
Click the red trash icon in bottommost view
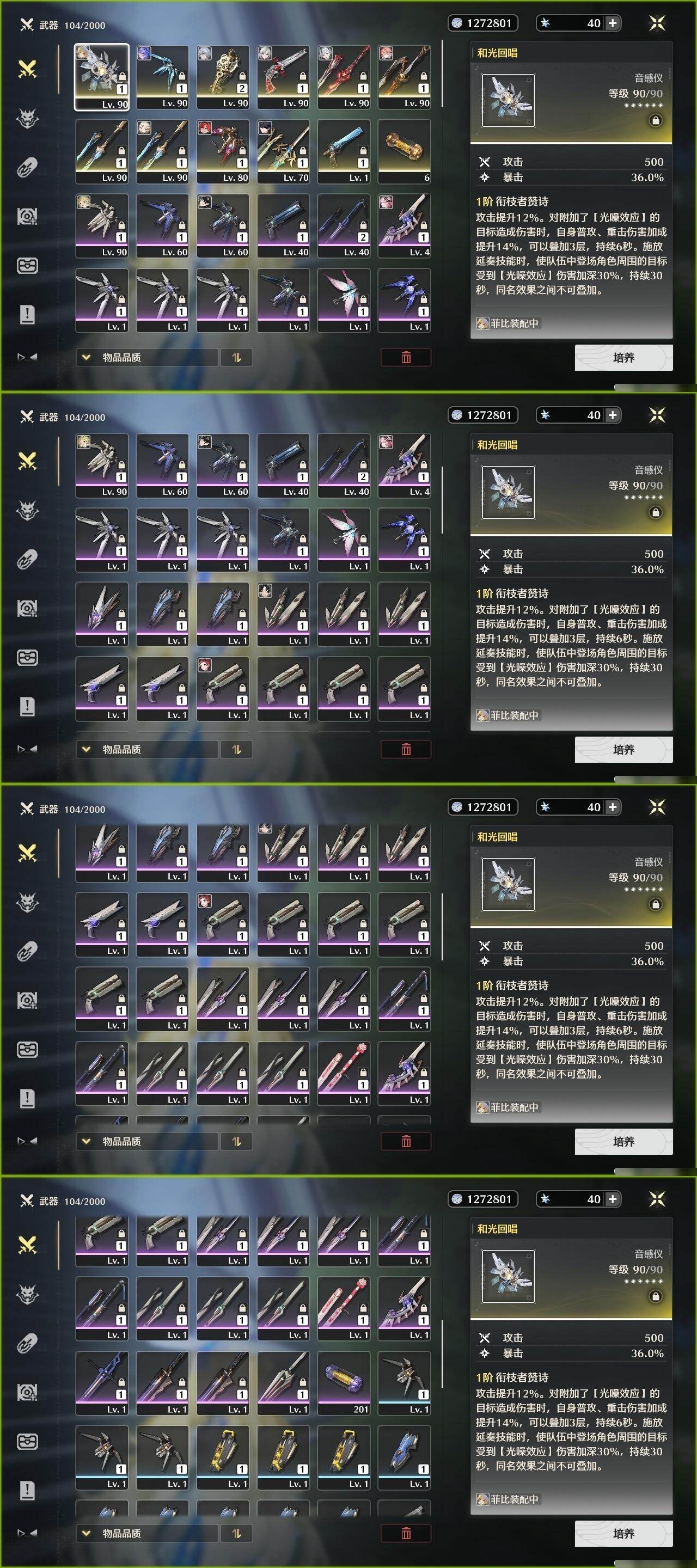click(x=406, y=1533)
